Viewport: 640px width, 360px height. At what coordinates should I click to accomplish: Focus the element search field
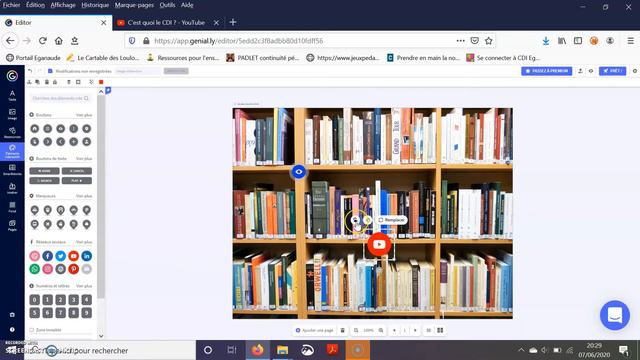coord(60,98)
